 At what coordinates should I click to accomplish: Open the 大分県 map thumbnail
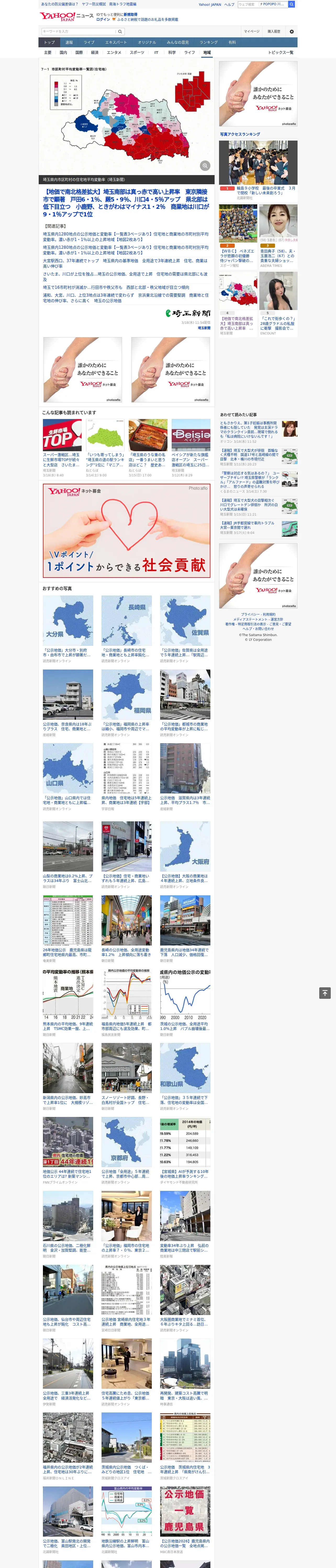tap(68, 620)
